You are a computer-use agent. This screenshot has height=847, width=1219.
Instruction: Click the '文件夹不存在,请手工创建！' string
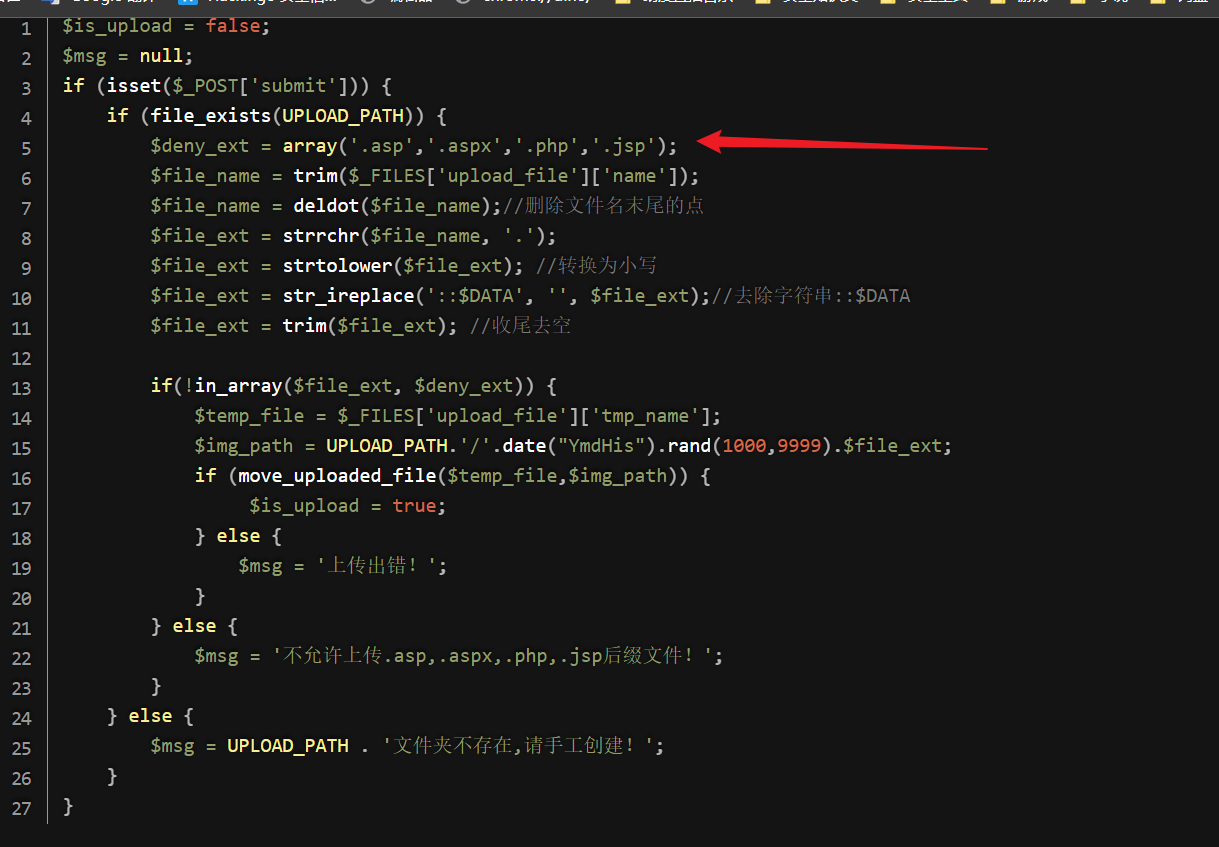519,746
